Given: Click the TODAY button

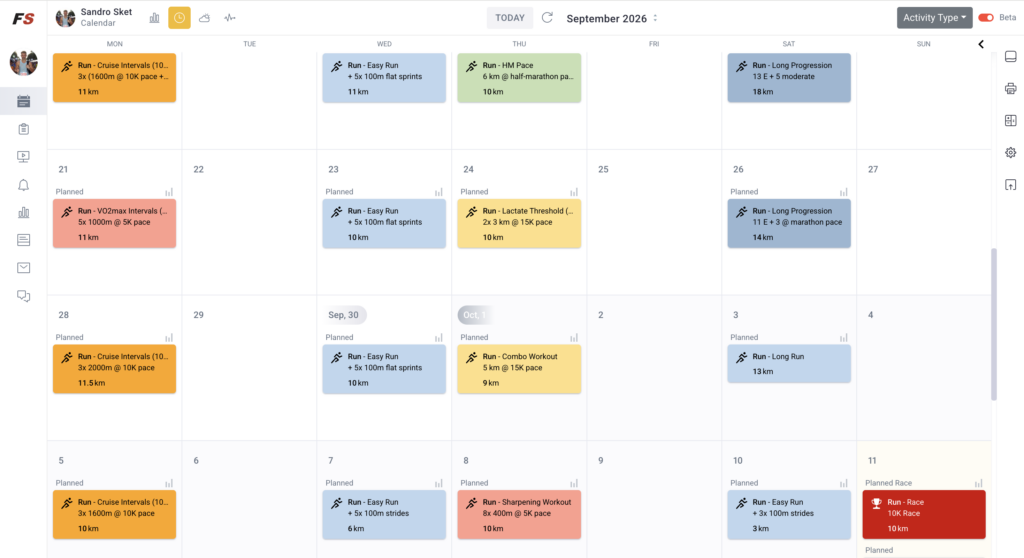Looking at the screenshot, I should [x=509, y=18].
